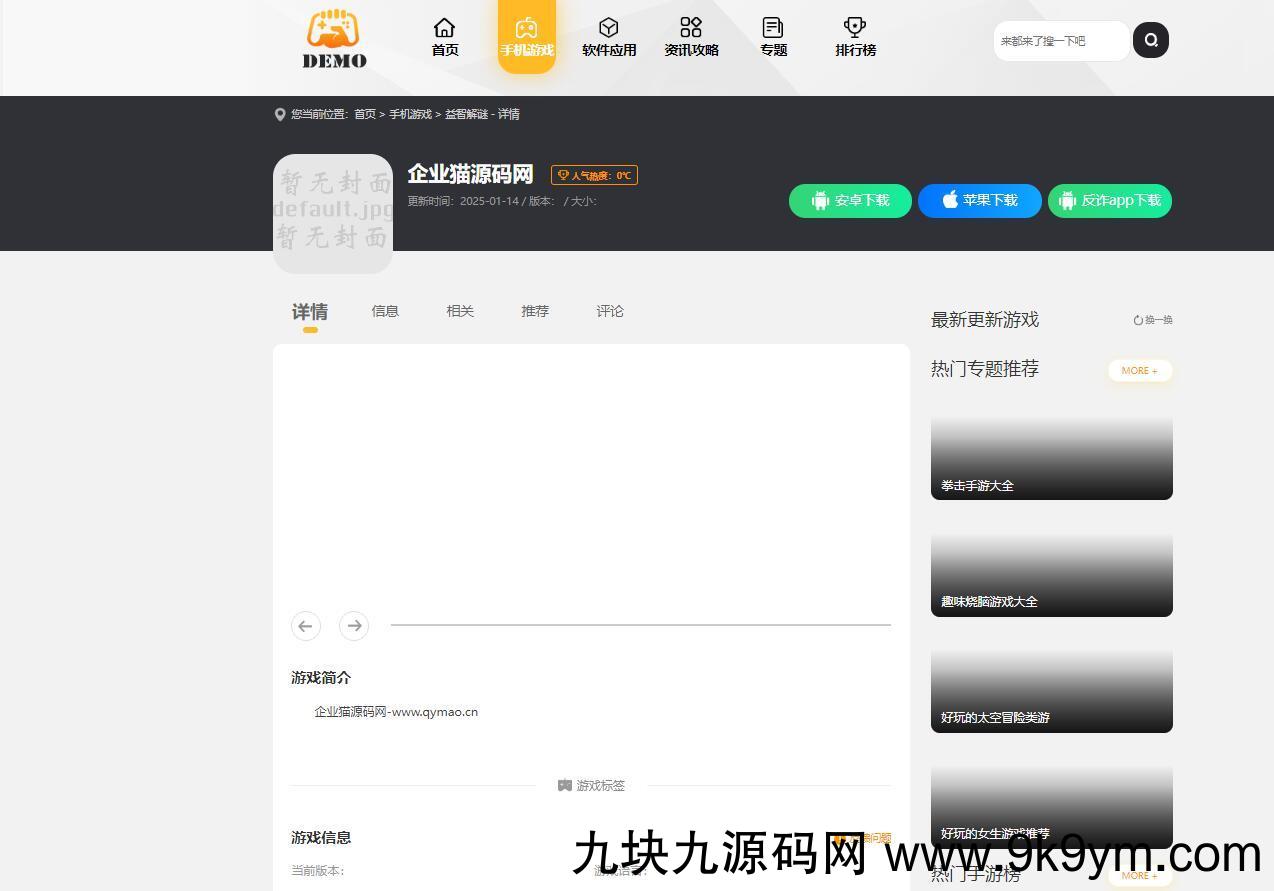Screen dimensions: 1274x891
Task: Refresh the list with 换一换
Action: pos(1153,320)
